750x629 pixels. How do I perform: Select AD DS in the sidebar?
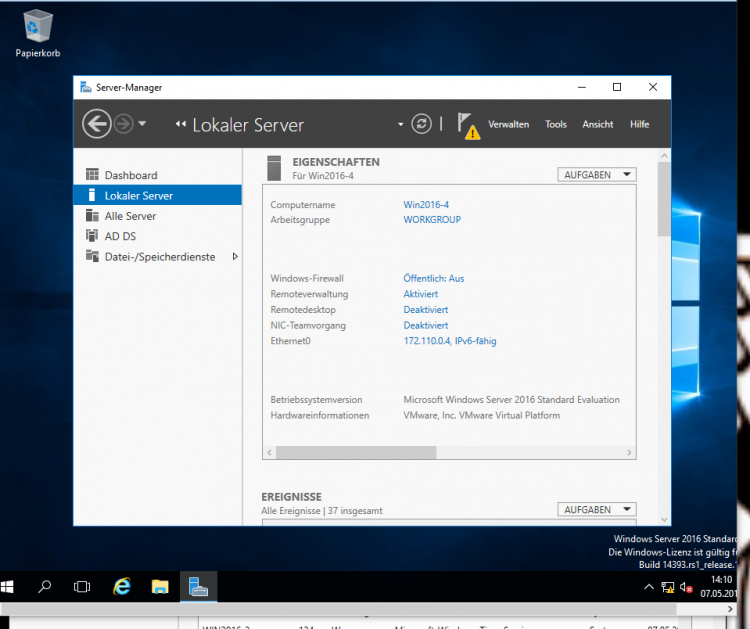(120, 236)
